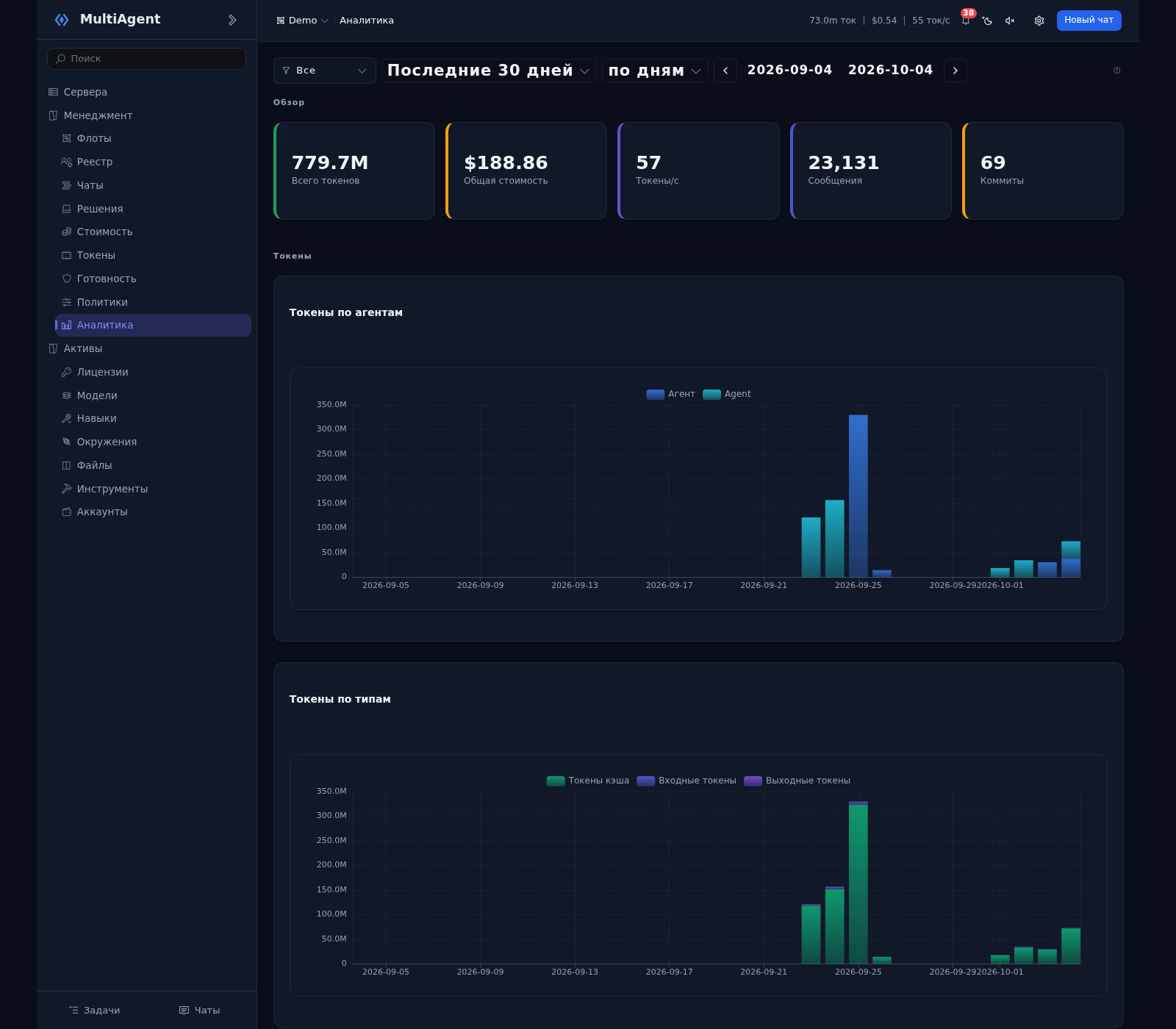Click the Готовность shield icon
This screenshot has width=1176, height=1029.
(x=67, y=279)
